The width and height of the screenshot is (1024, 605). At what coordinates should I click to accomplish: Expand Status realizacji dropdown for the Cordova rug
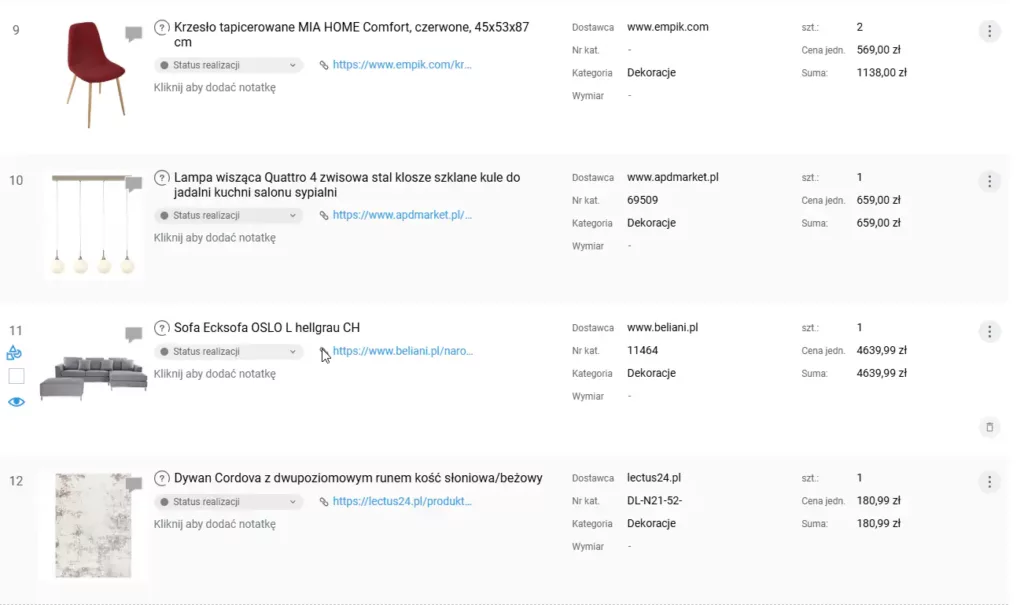[x=228, y=502]
